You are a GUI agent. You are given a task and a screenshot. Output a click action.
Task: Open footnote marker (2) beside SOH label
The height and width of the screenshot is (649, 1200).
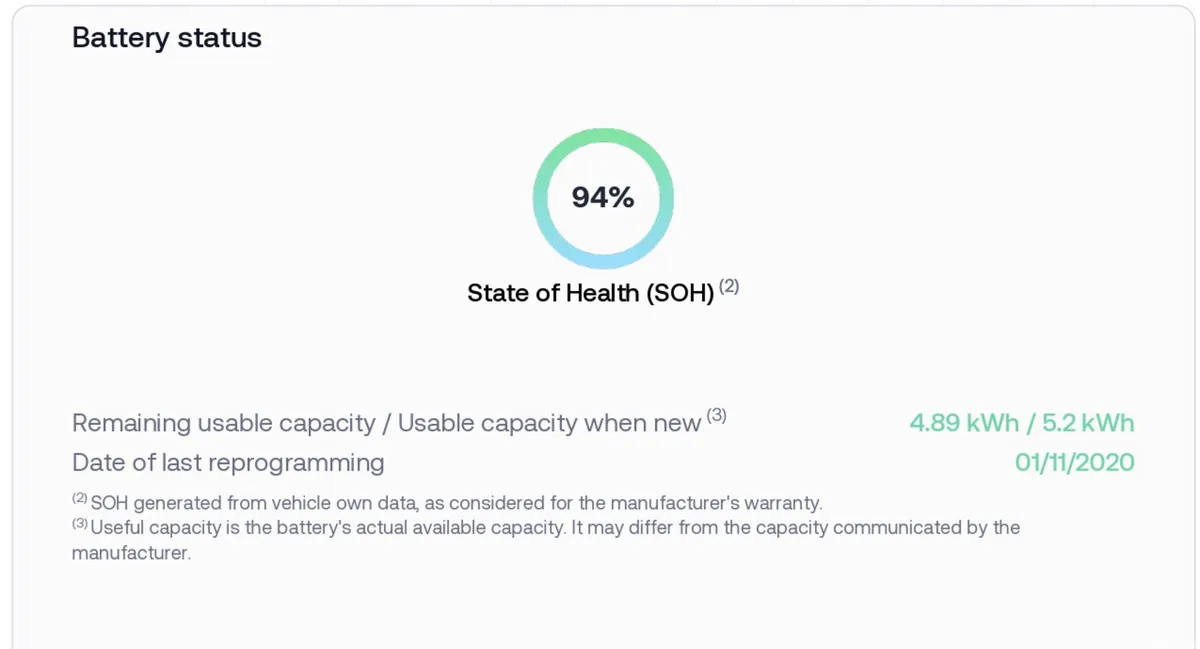pos(729,286)
